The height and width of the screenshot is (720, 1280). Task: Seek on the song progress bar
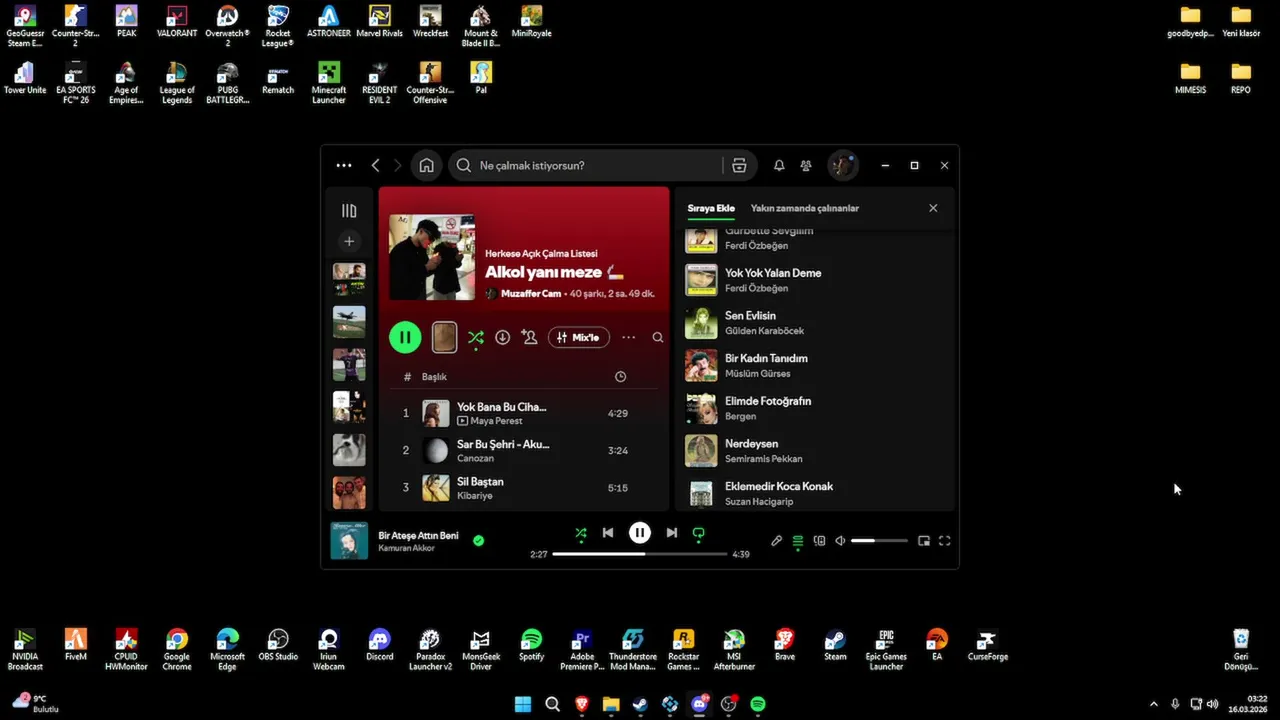640,554
